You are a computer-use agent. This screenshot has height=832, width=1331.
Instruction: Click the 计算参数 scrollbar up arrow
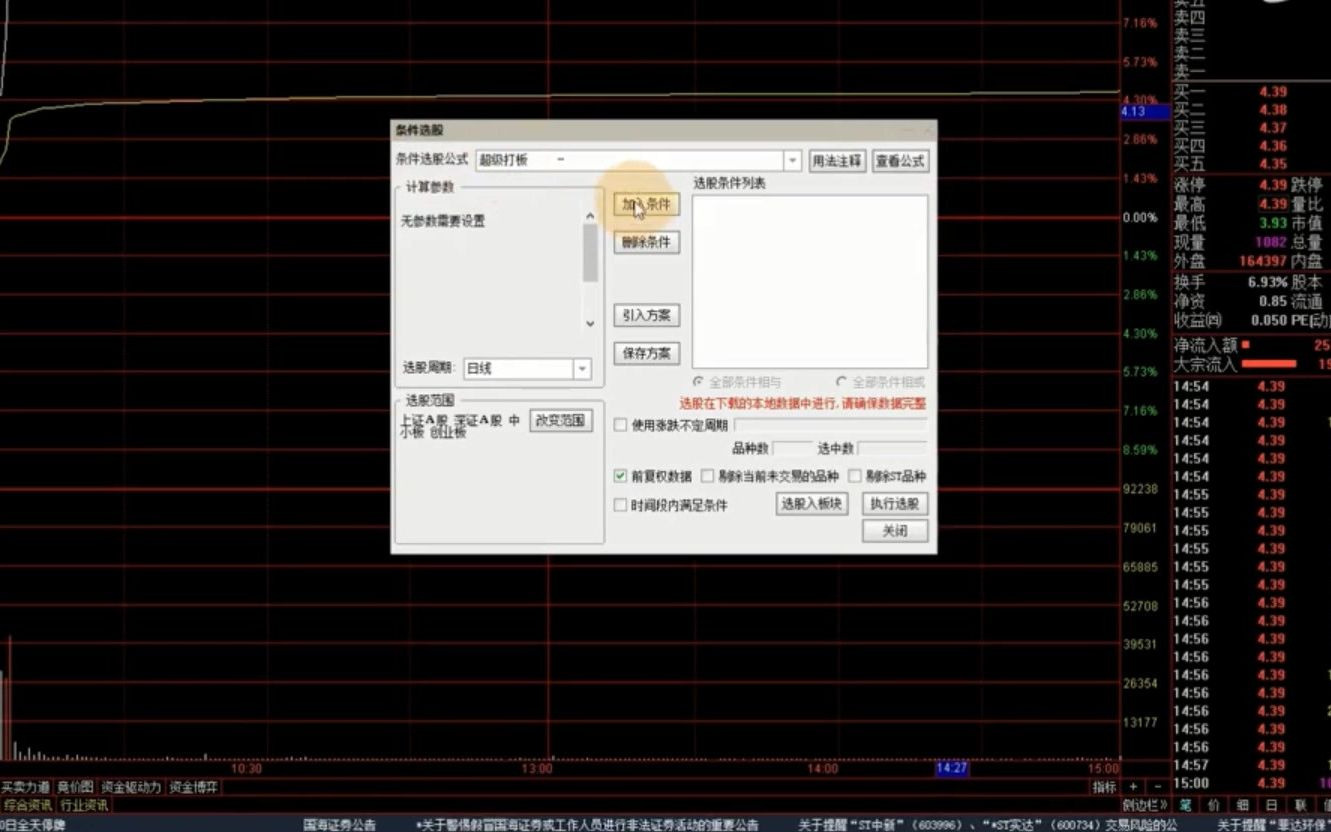click(590, 216)
